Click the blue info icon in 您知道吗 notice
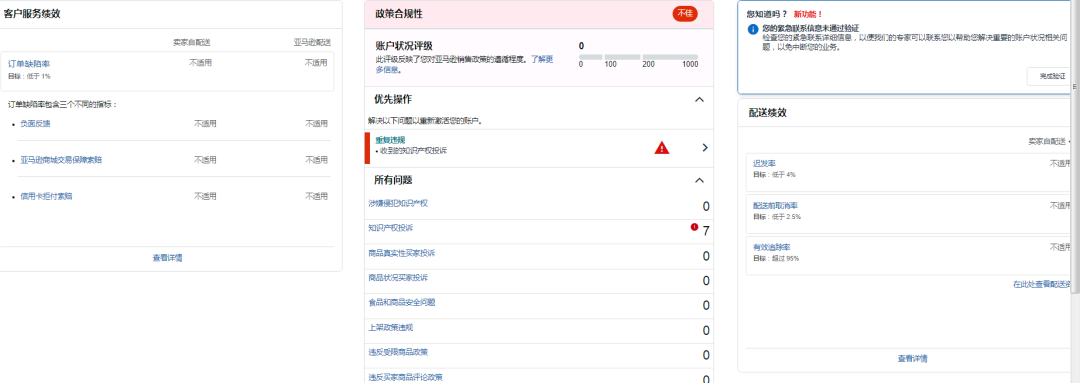The image size is (1080, 383). (x=753, y=30)
